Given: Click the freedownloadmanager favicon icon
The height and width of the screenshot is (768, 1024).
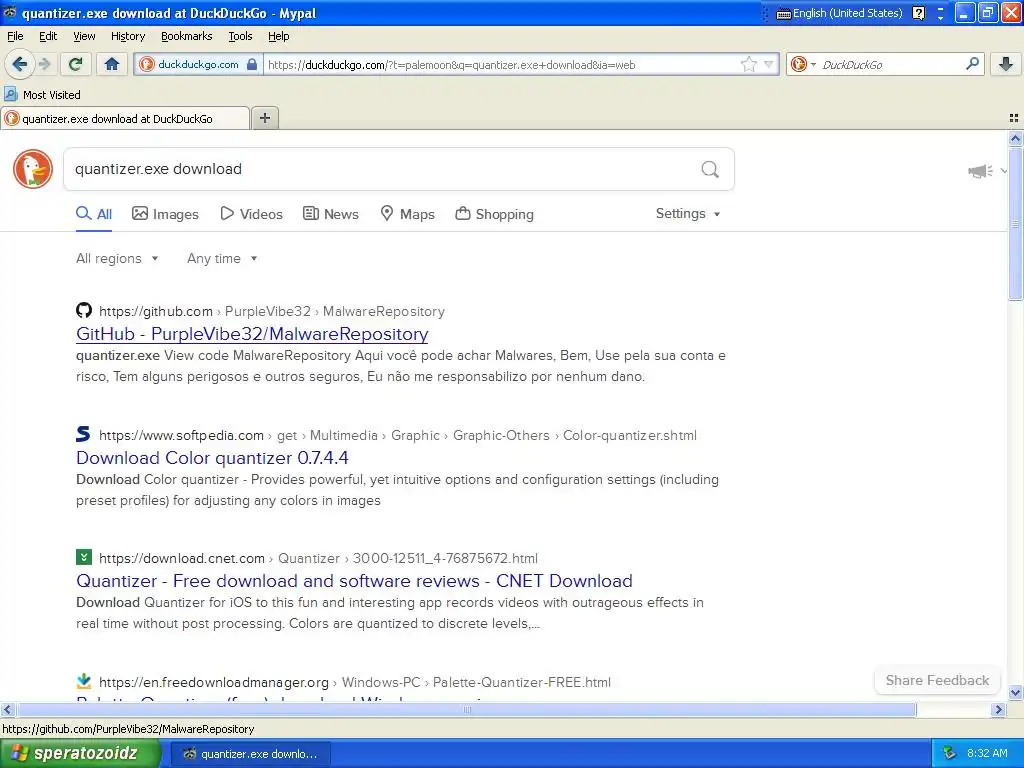Looking at the screenshot, I should coord(84,681).
